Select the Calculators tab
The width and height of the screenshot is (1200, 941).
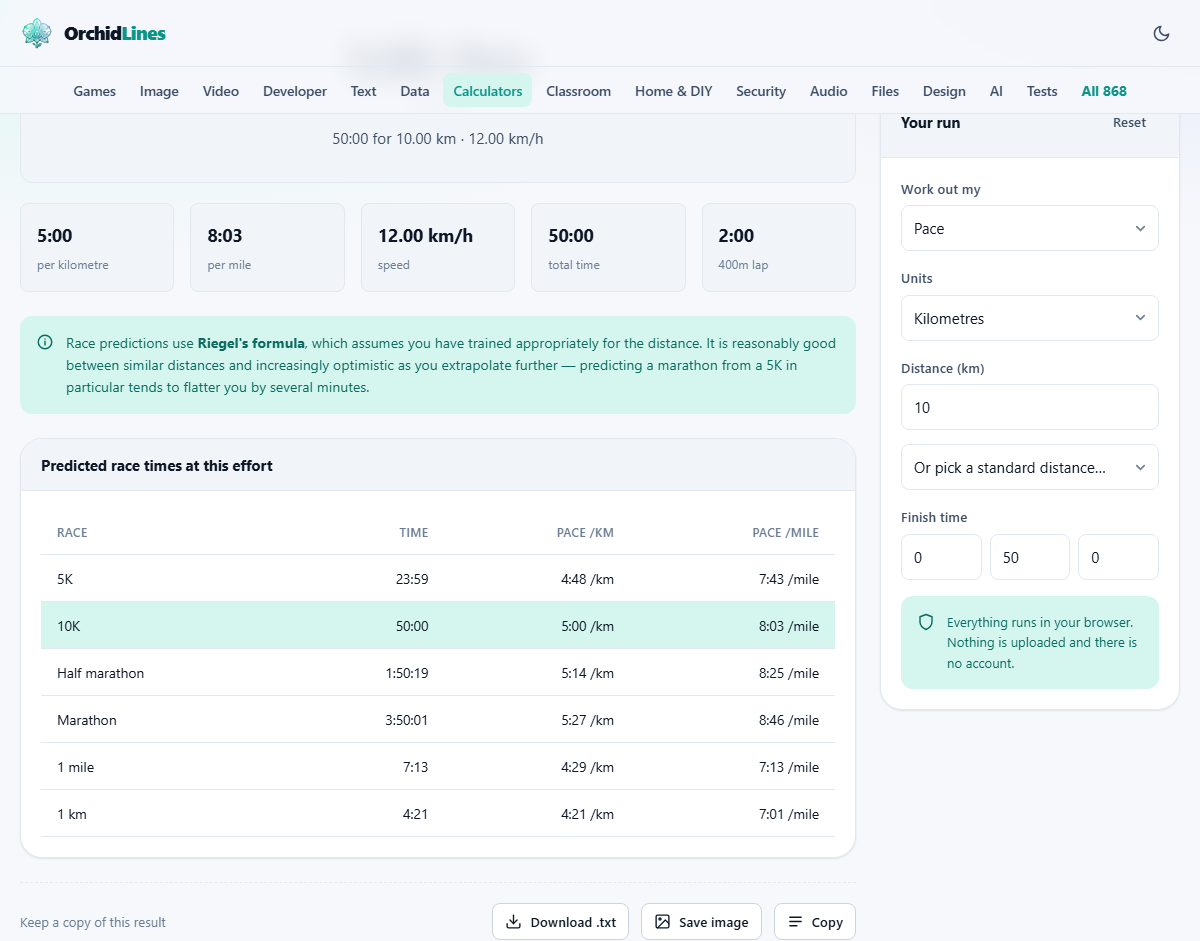pos(488,91)
